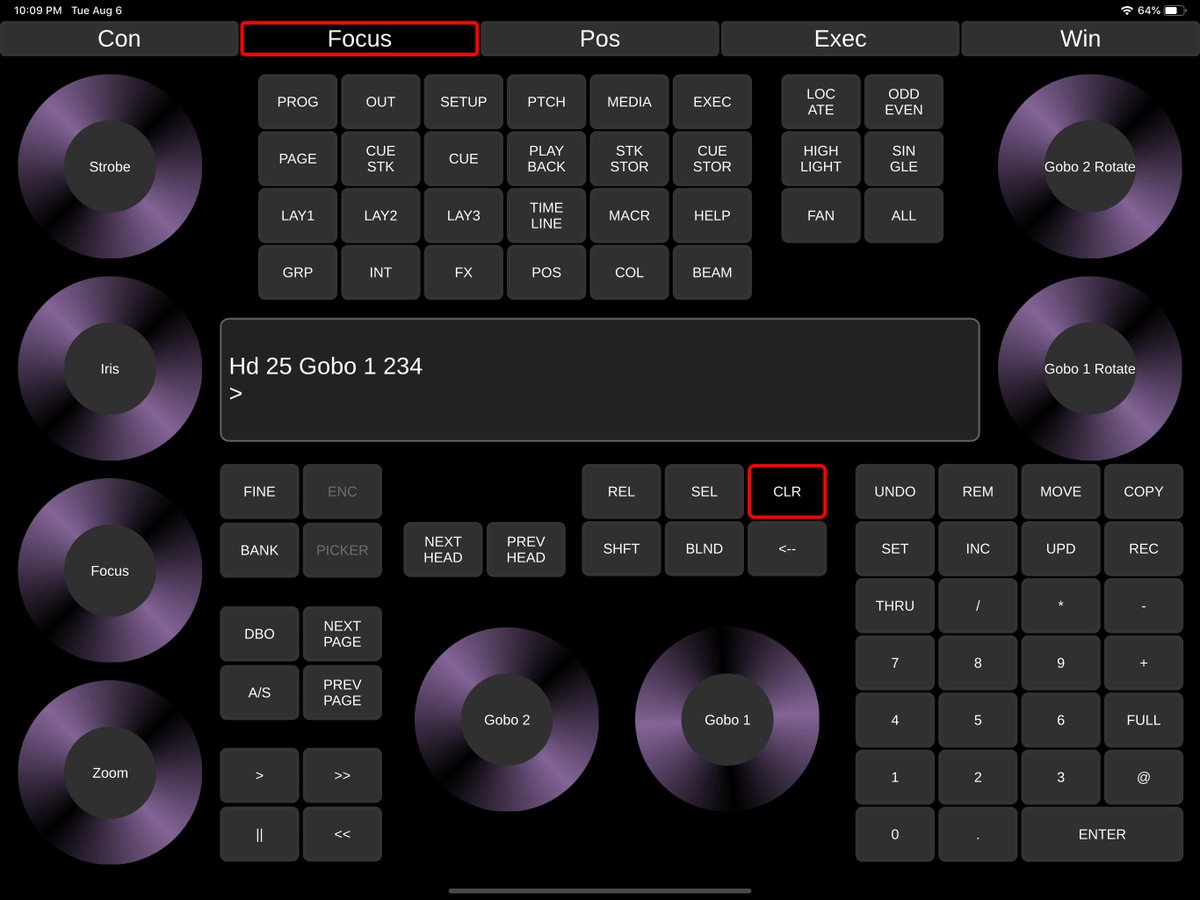This screenshot has height=900, width=1200.
Task: Tap the Gobo 2 encoder wheel
Action: click(x=507, y=720)
